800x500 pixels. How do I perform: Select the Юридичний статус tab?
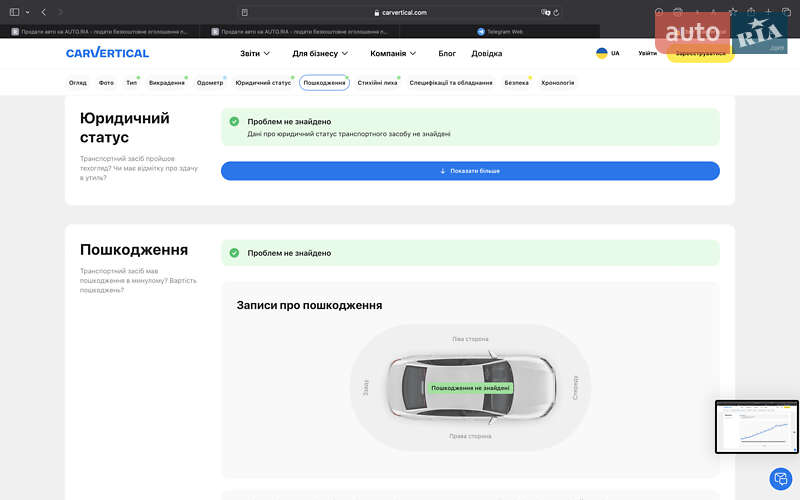263,83
